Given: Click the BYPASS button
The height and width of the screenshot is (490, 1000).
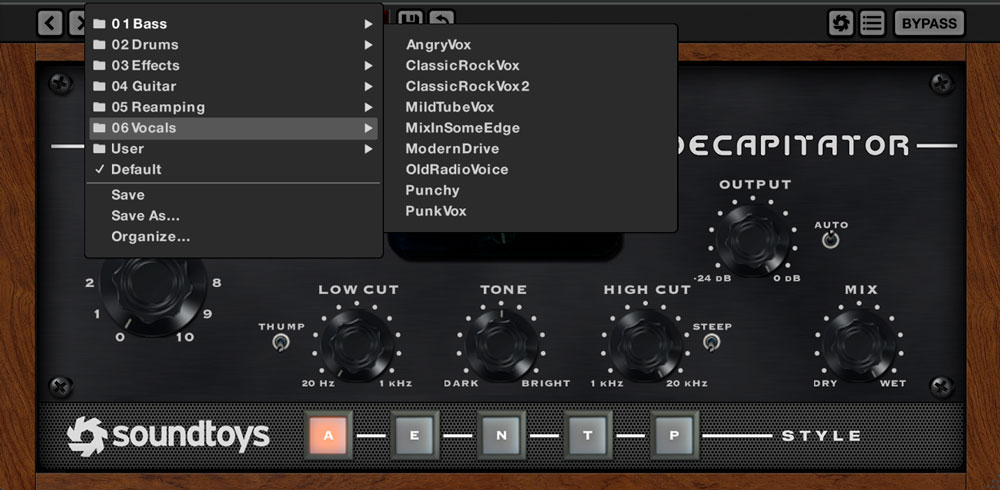Looking at the screenshot, I should 929,24.
